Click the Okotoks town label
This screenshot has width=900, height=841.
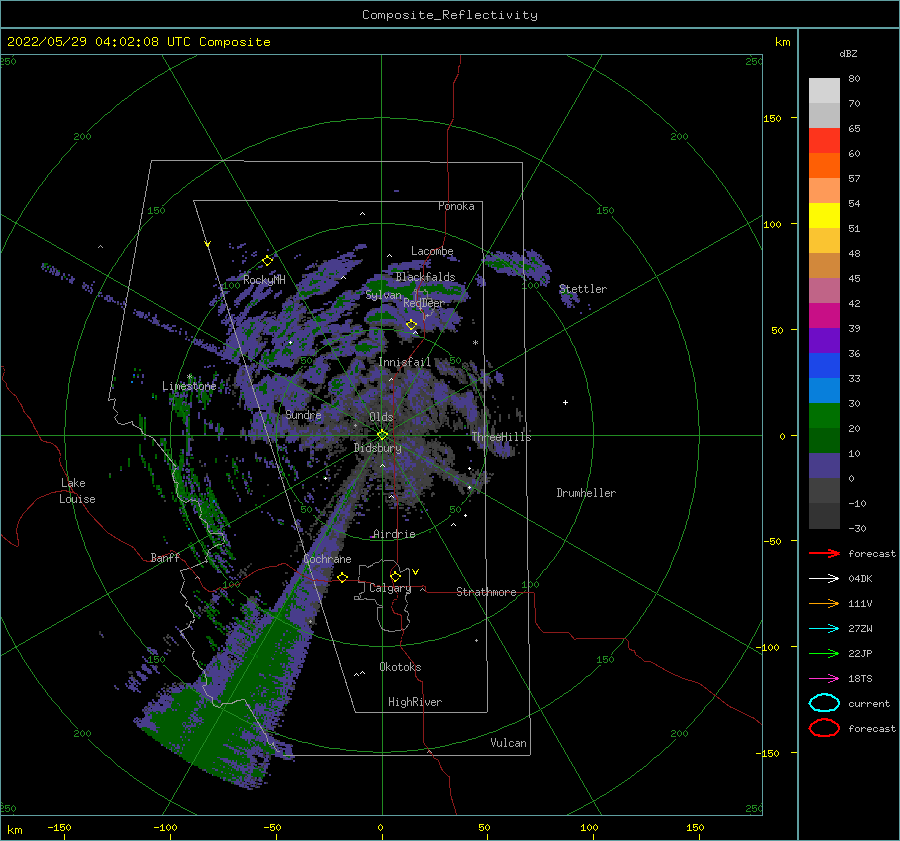(400, 667)
